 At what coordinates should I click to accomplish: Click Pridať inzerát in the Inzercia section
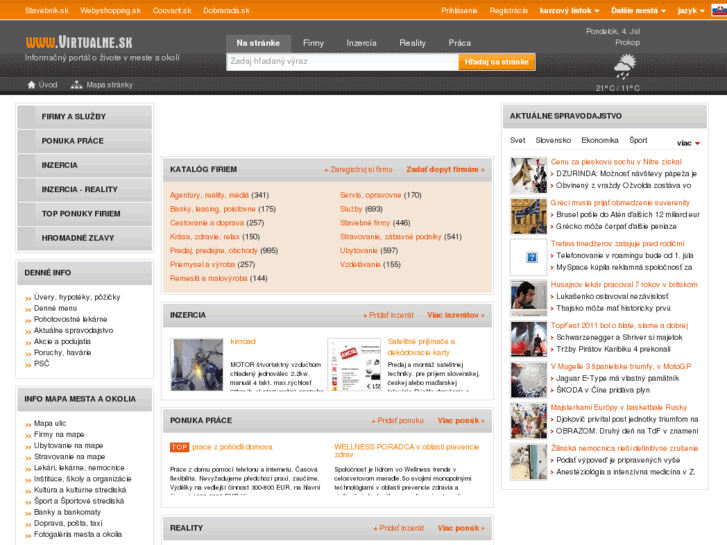coord(388,315)
